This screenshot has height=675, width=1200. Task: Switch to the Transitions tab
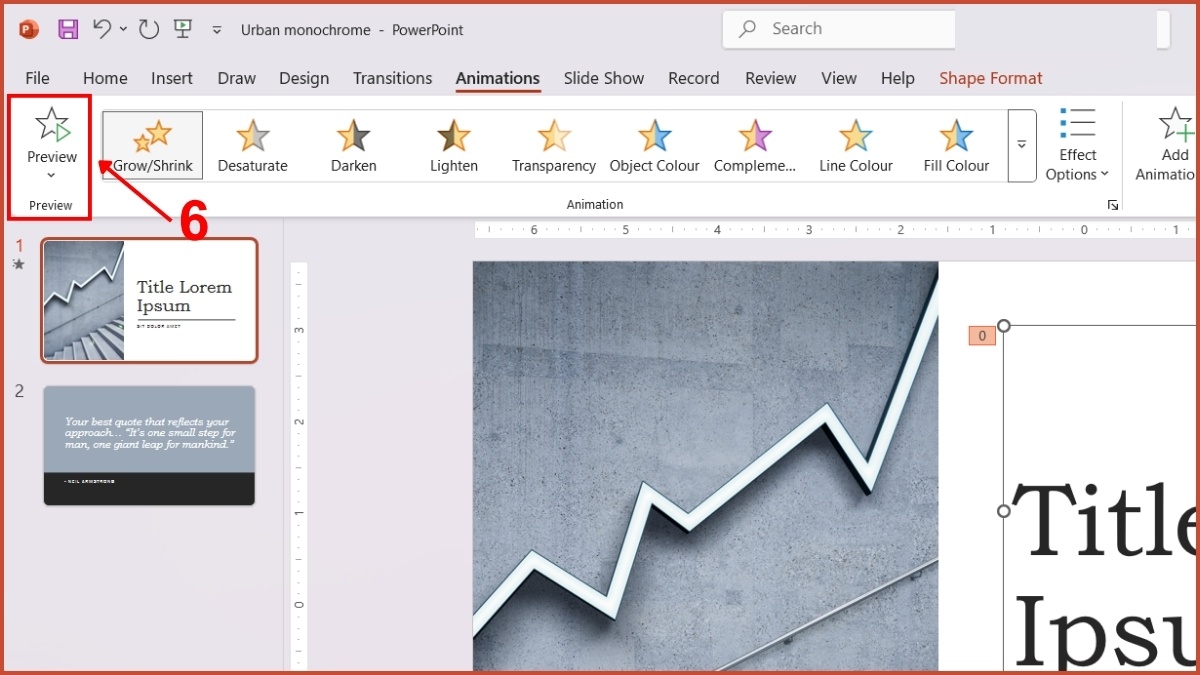(x=392, y=78)
